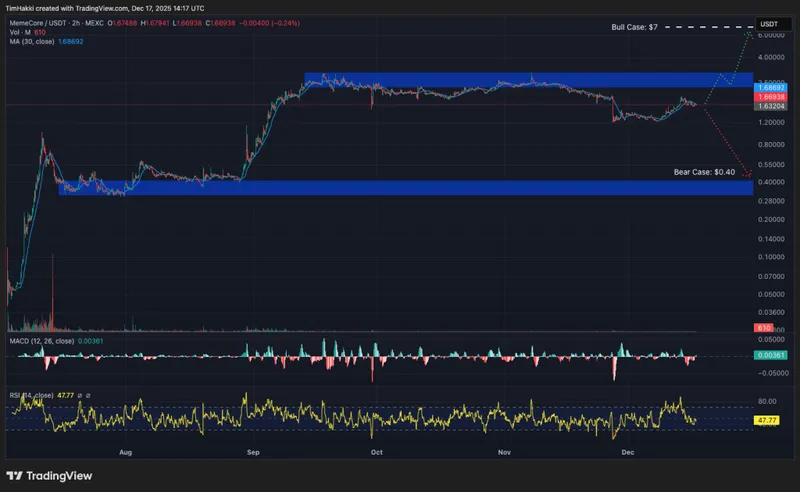800x492 pixels.
Task: Select the upper blue resistance zone rectangle
Action: 529,80
